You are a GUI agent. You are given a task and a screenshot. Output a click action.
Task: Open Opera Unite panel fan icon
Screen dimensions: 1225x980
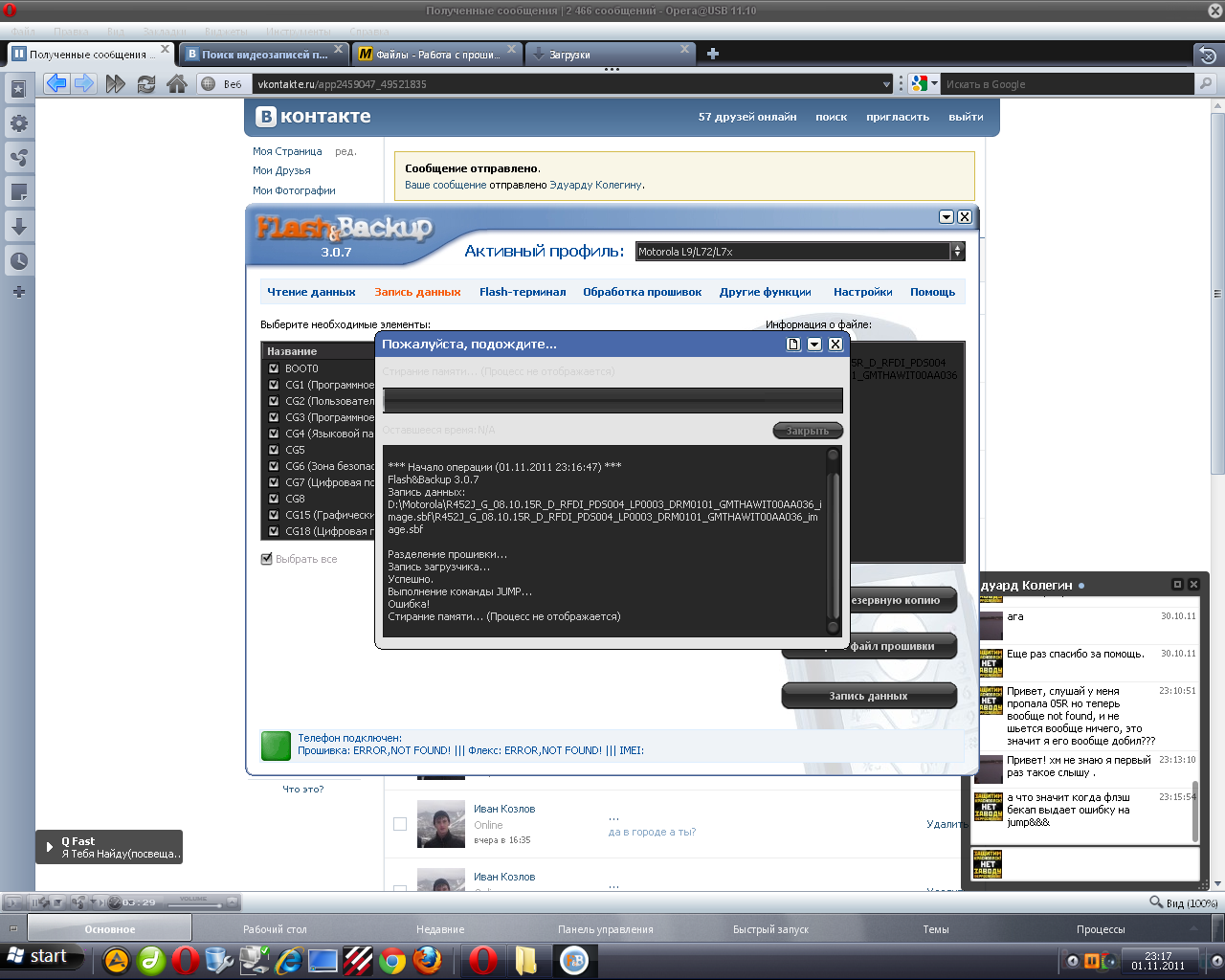tap(18, 158)
